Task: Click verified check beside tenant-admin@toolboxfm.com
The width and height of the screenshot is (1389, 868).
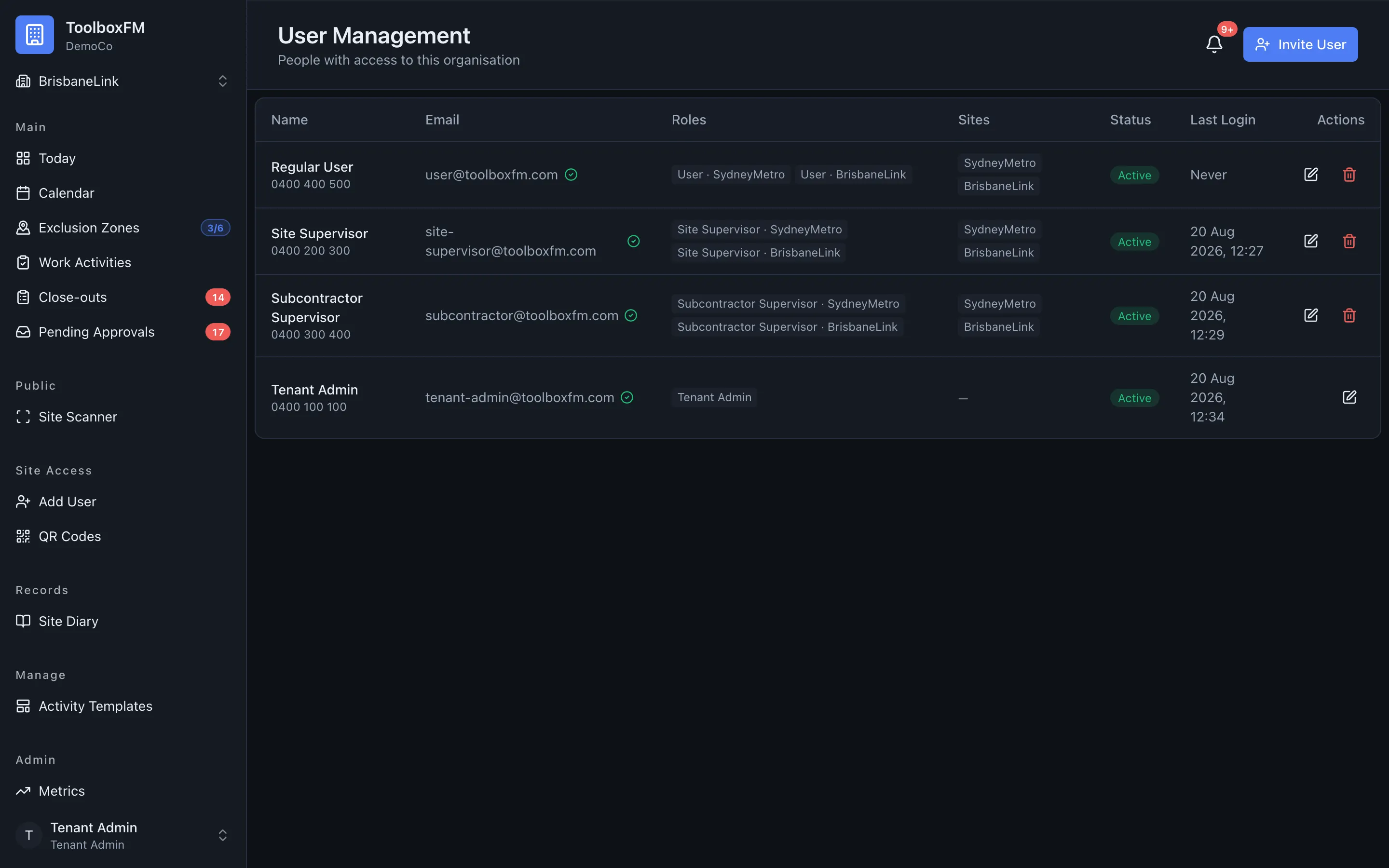Action: (x=627, y=397)
